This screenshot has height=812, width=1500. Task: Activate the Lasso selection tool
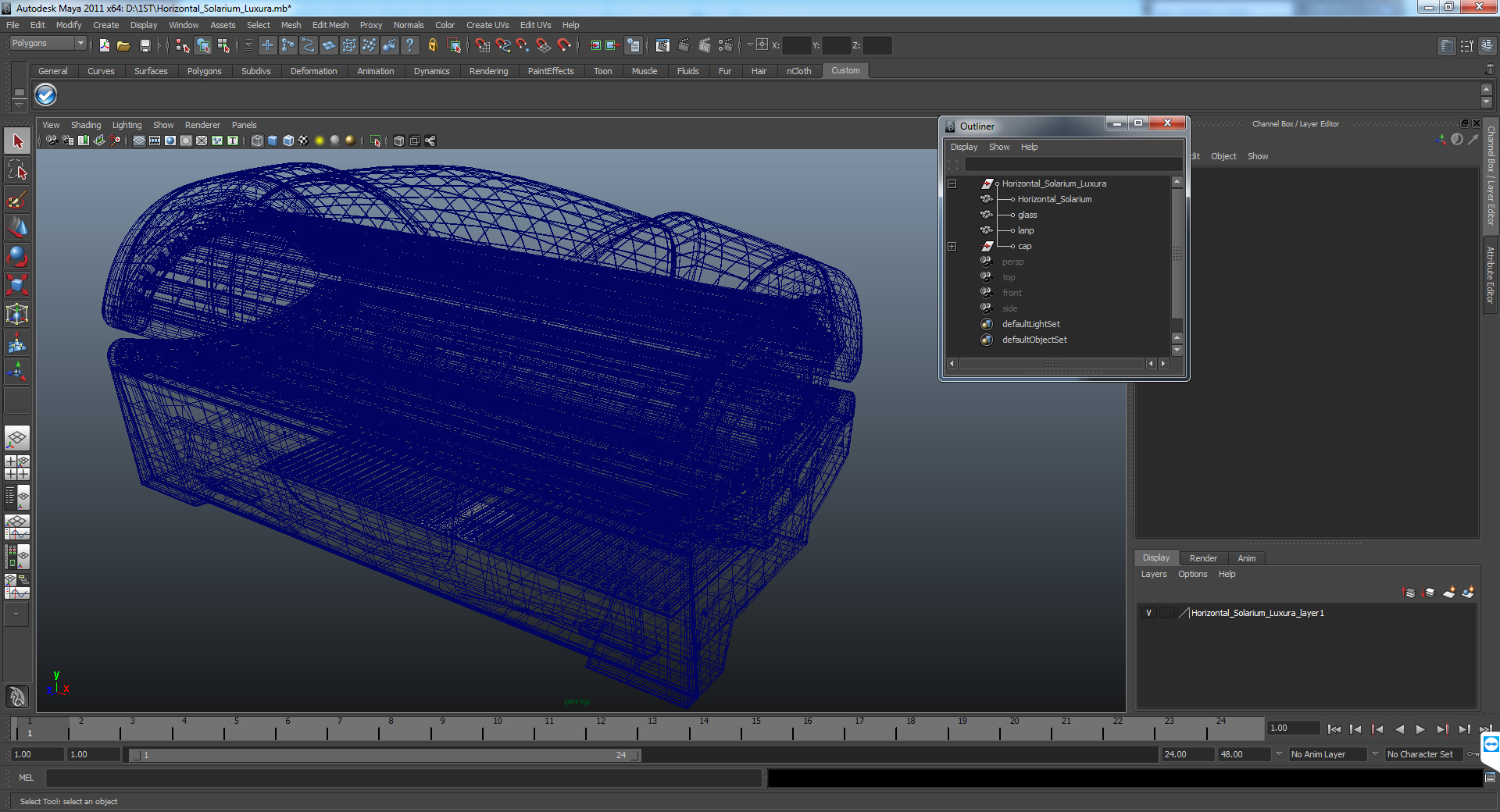(17, 169)
